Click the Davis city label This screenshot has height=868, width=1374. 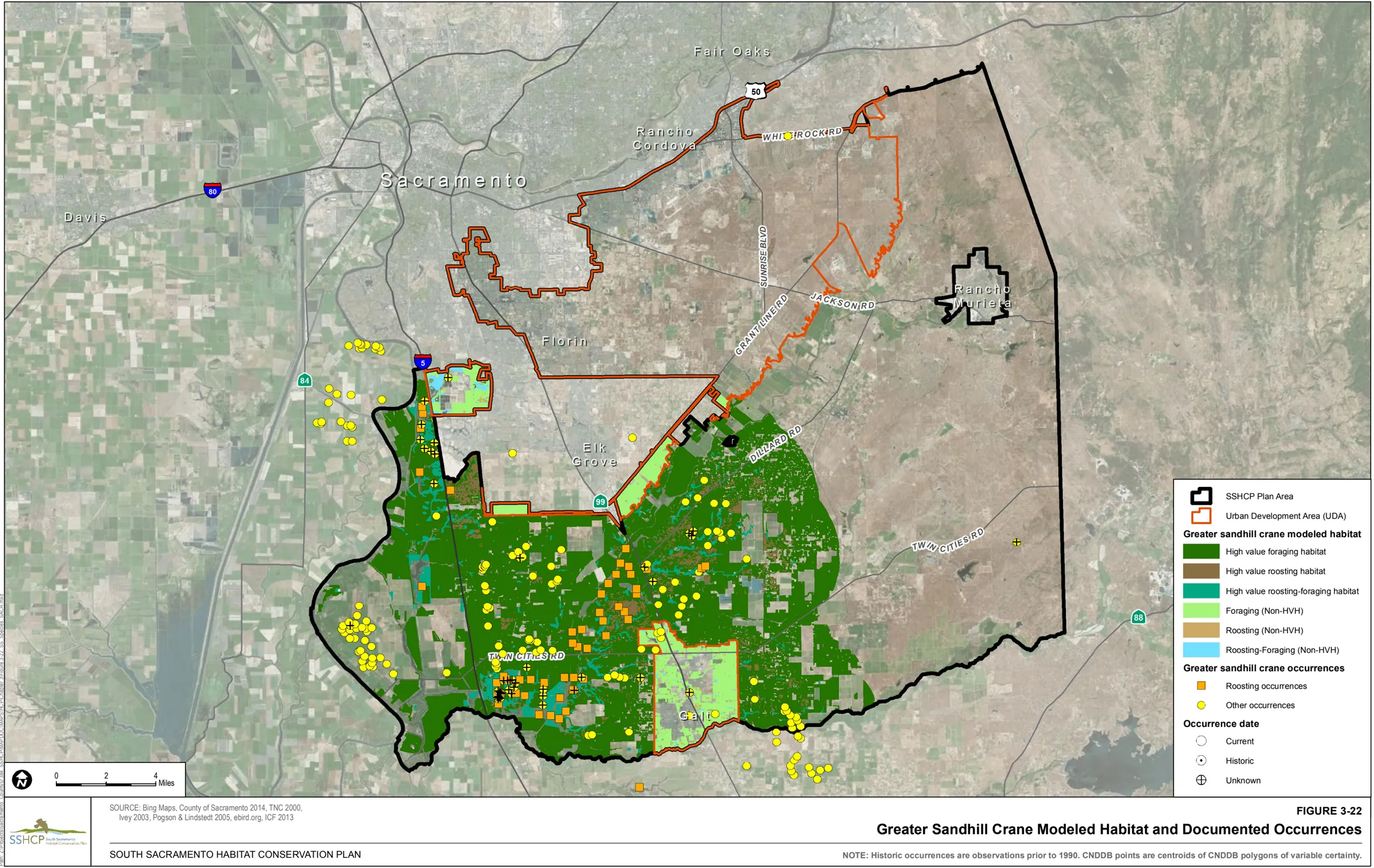pyautogui.click(x=85, y=217)
